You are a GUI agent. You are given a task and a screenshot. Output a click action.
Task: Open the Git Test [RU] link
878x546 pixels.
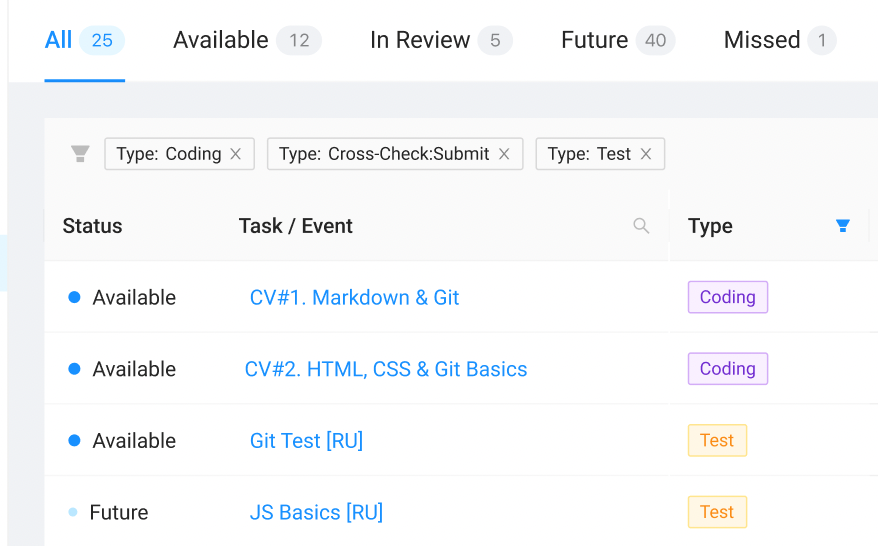(x=306, y=441)
